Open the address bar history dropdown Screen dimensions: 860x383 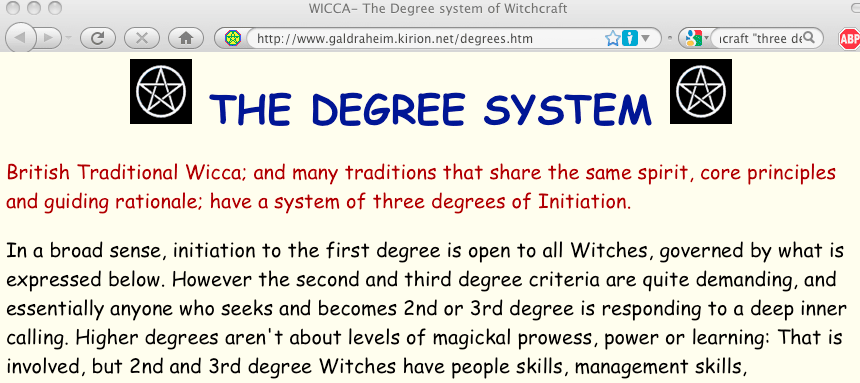(x=646, y=38)
